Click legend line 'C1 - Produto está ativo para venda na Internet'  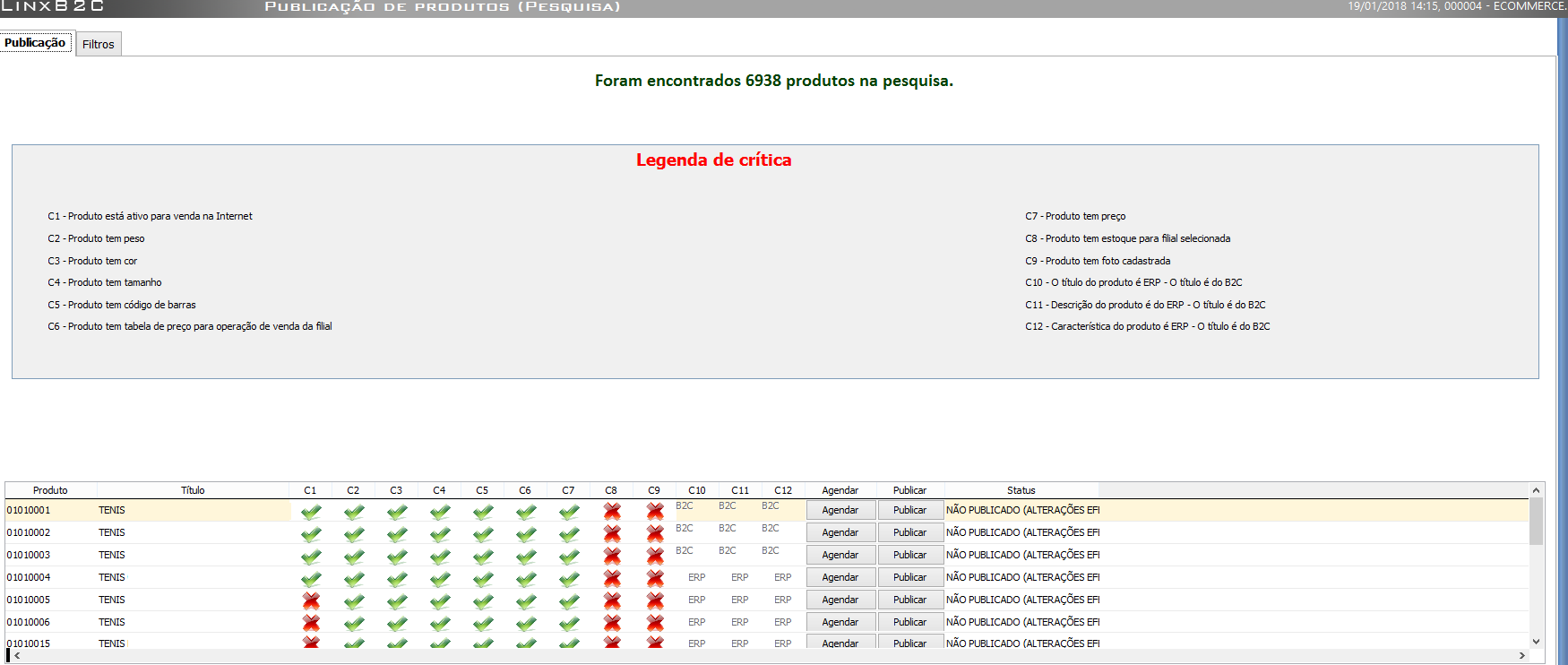151,216
